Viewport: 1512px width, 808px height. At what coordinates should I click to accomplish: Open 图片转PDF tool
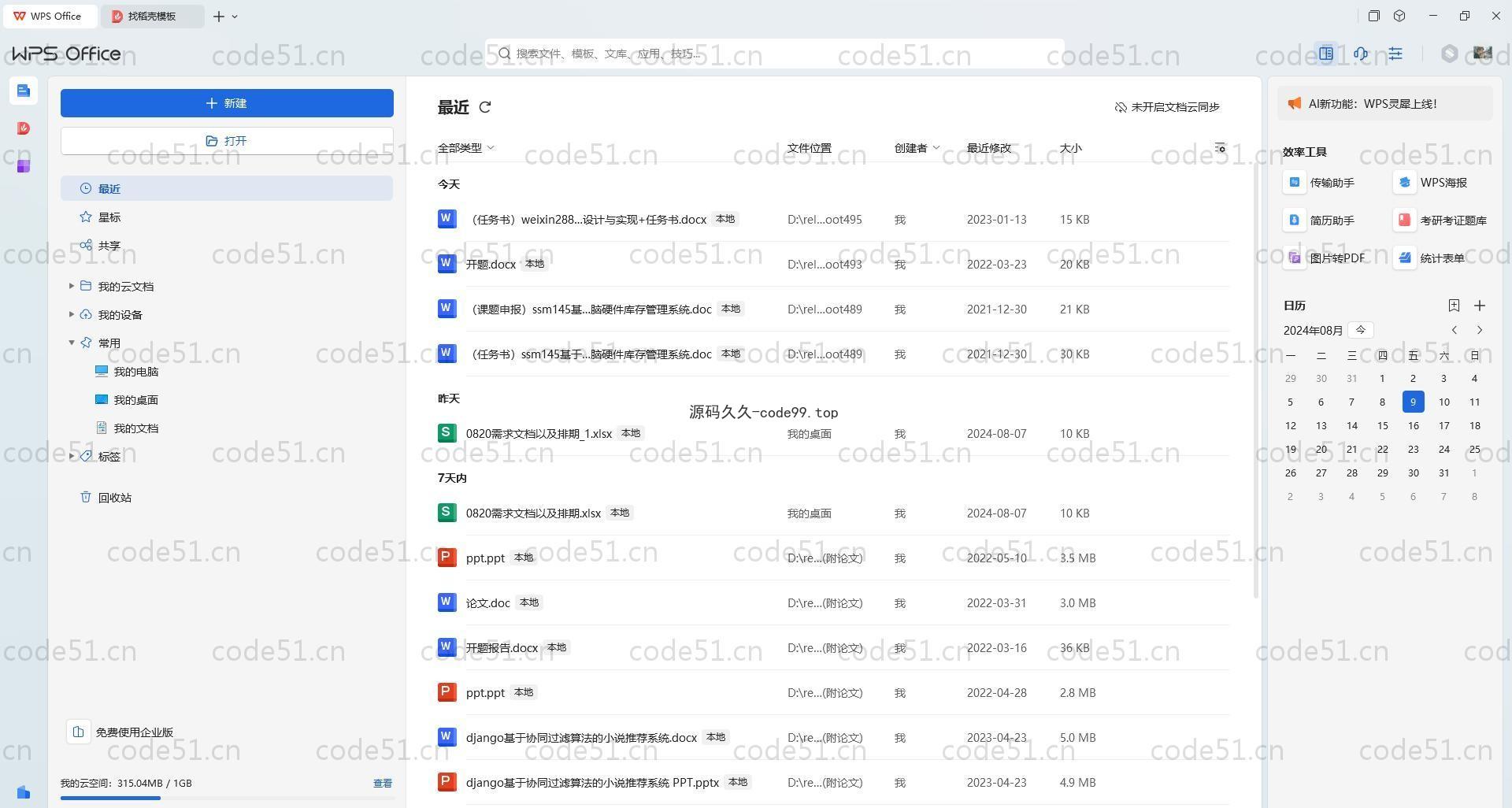1325,258
